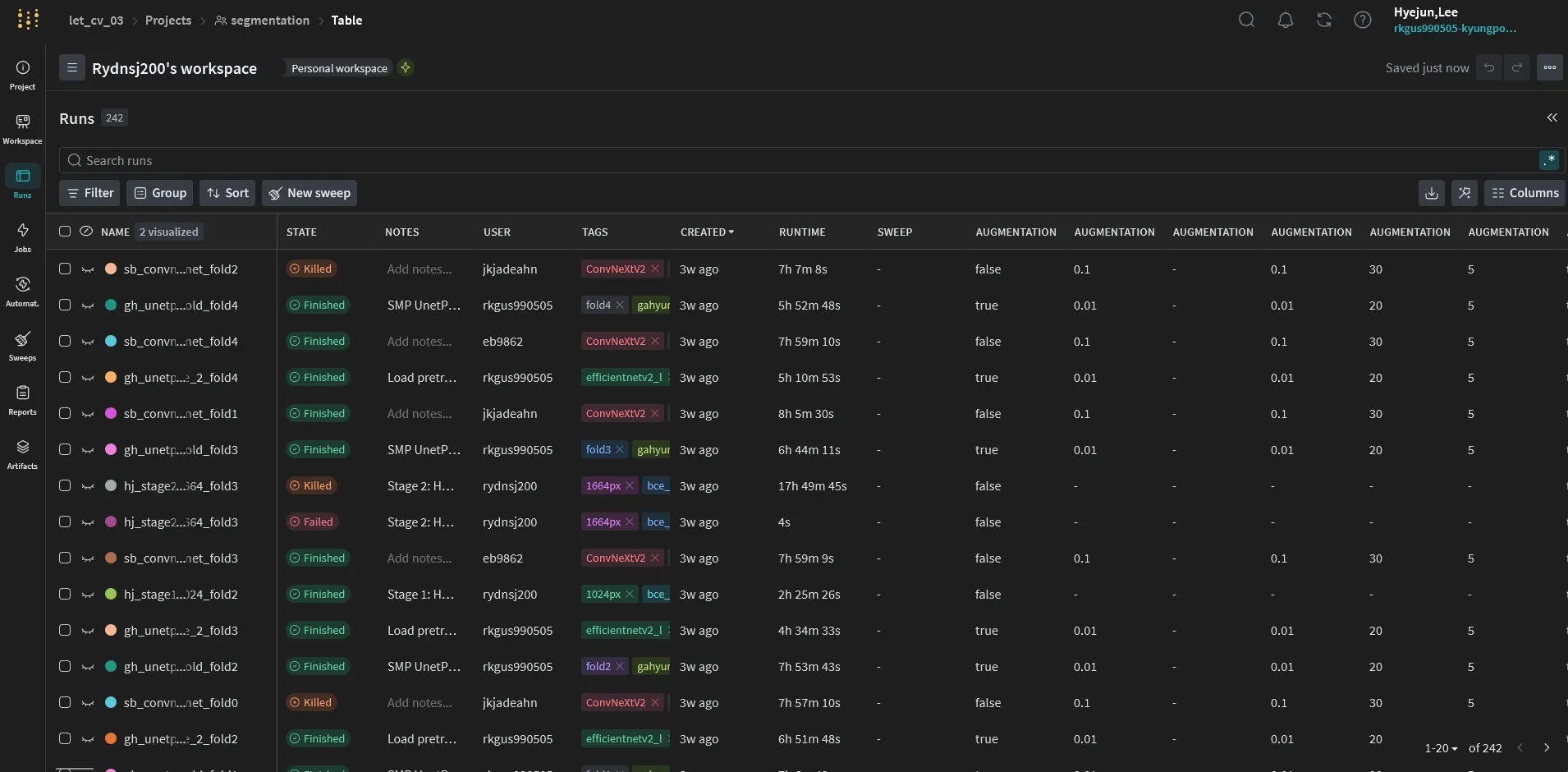This screenshot has width=1568, height=772.
Task: Go to Projects breadcrumb
Action: coord(168,20)
